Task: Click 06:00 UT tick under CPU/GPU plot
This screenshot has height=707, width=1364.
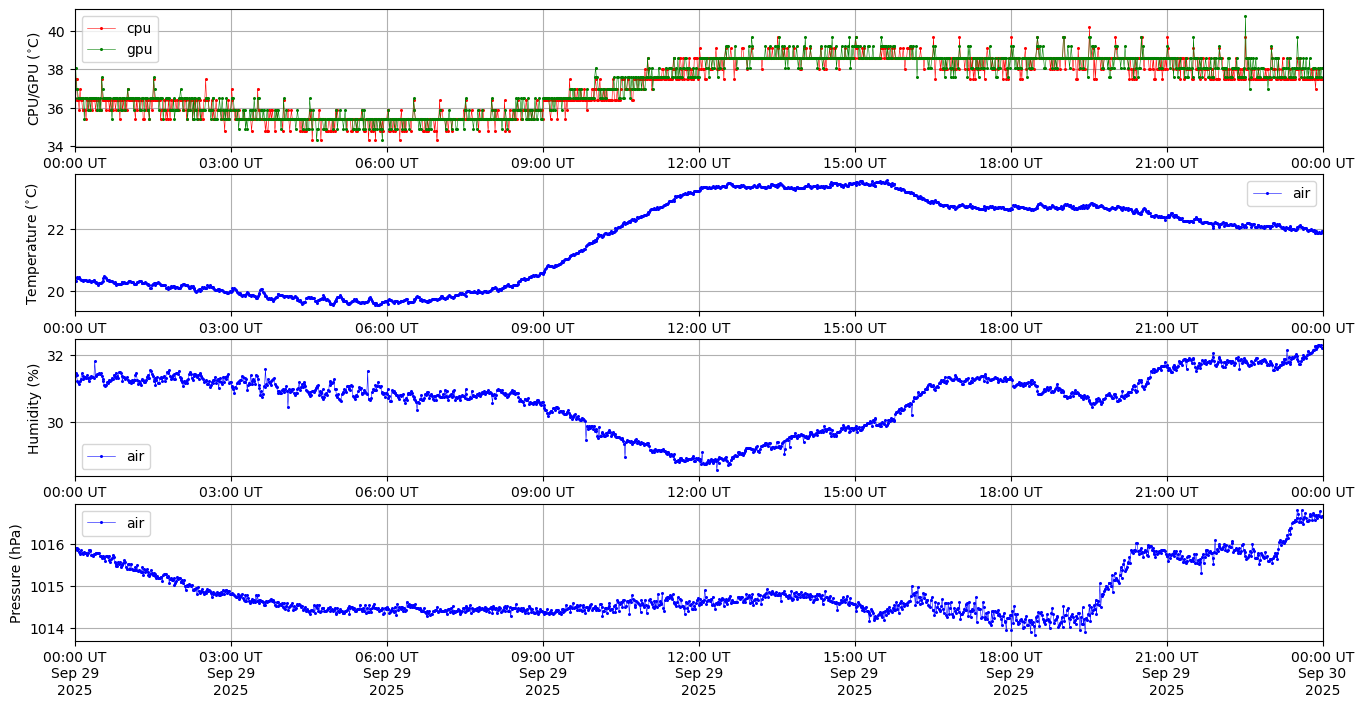Action: tap(387, 163)
